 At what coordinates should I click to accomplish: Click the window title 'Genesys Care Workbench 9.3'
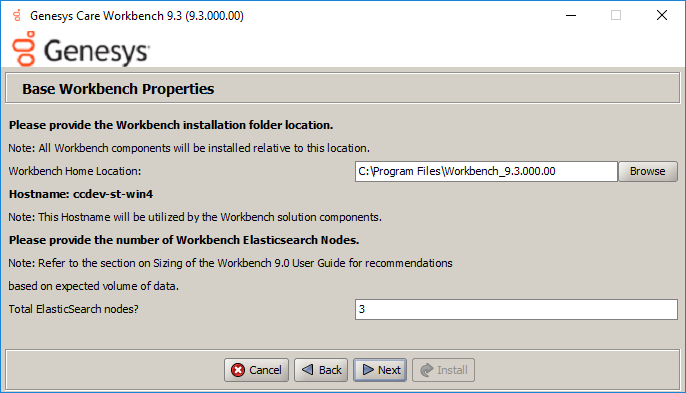click(137, 16)
